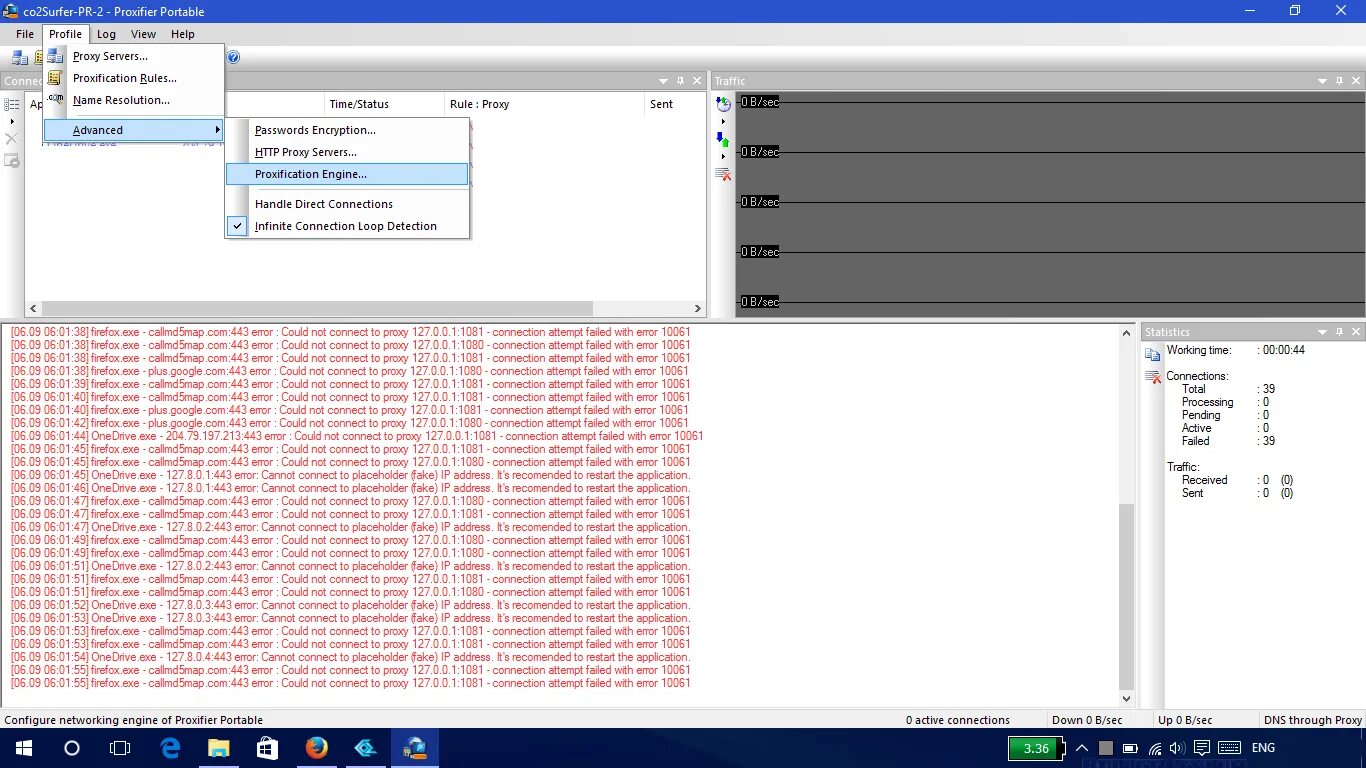The height and width of the screenshot is (768, 1366).
Task: Close the Traffic panel
Action: pyautogui.click(x=1357, y=81)
